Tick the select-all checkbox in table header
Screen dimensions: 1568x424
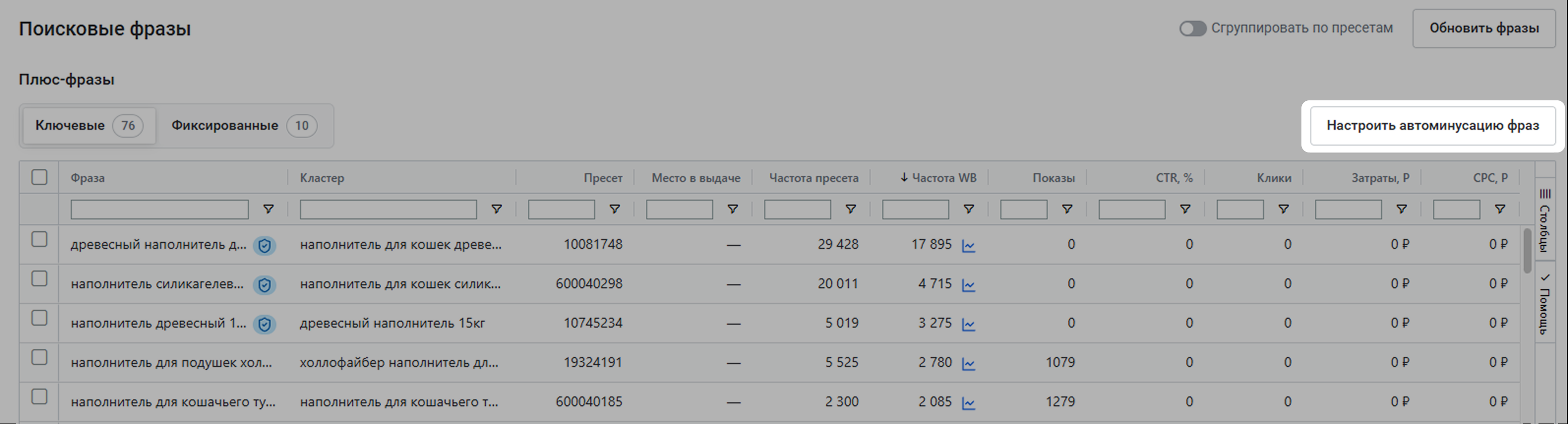39,177
